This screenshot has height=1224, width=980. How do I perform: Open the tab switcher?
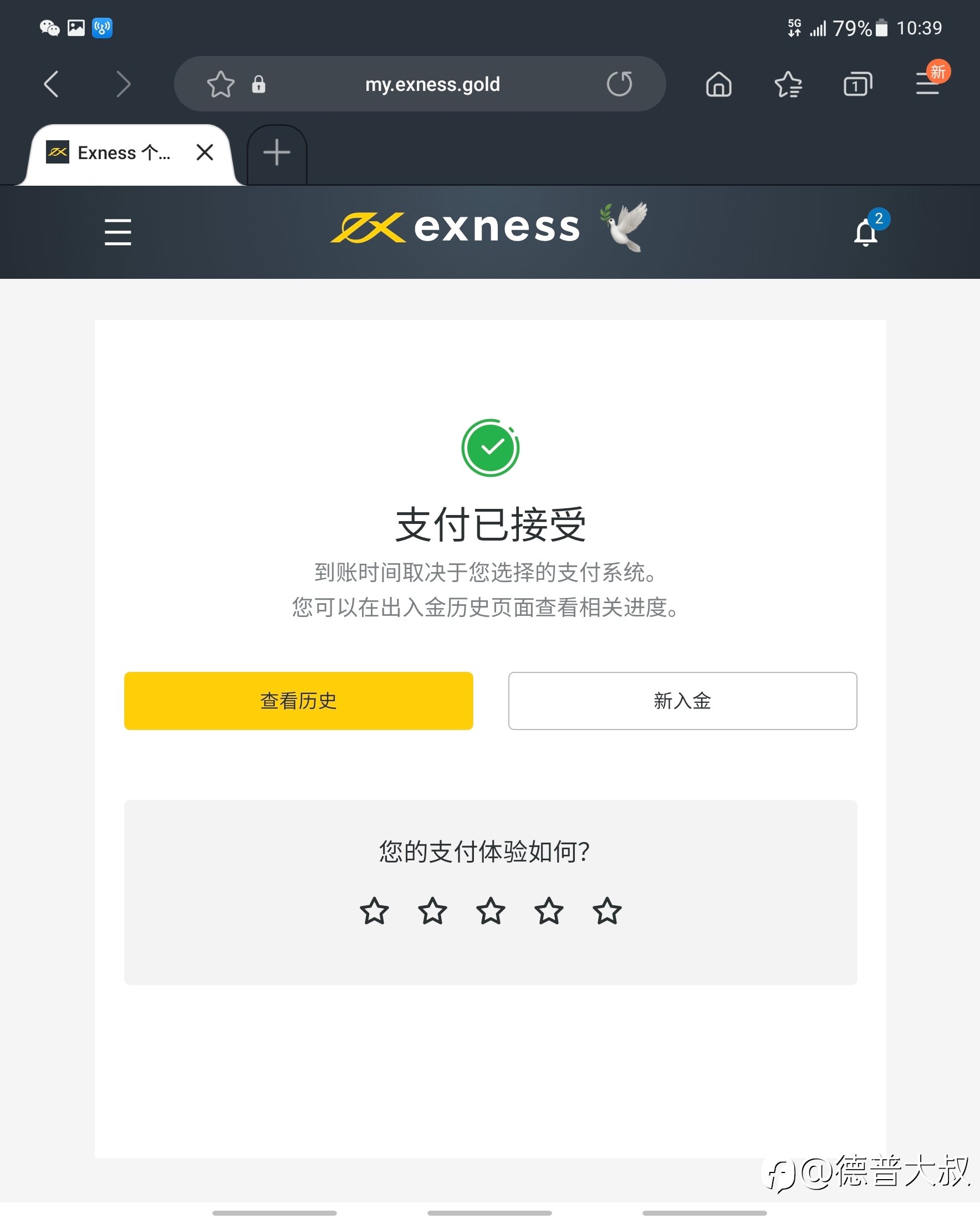(858, 84)
